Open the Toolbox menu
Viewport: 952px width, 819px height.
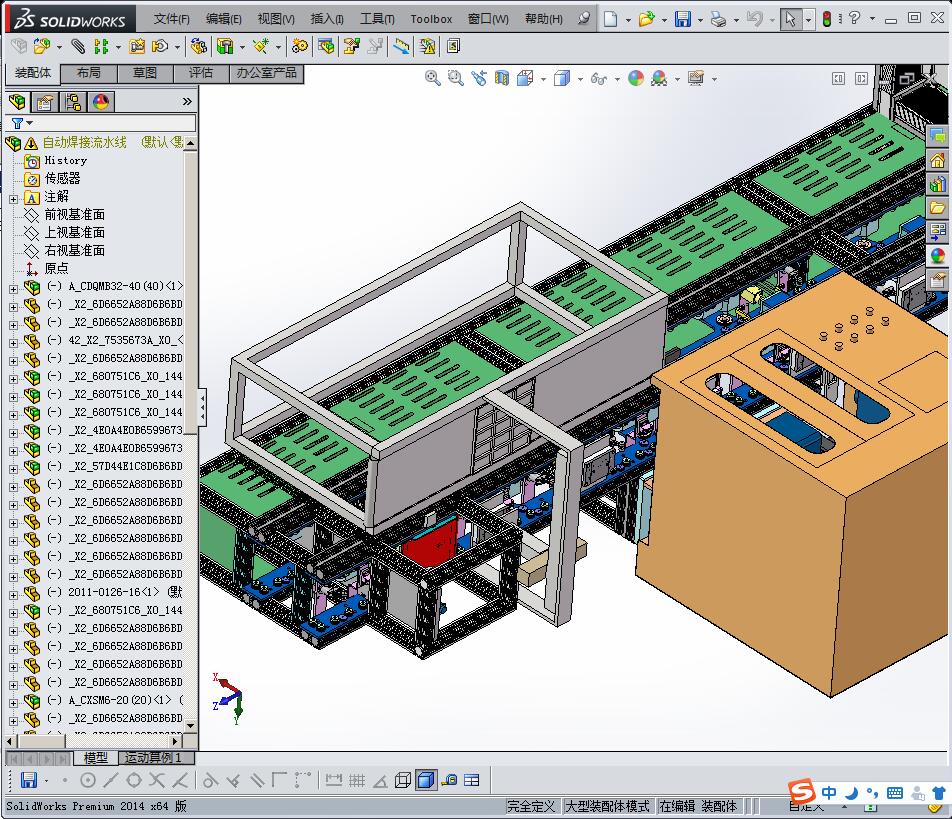[431, 19]
